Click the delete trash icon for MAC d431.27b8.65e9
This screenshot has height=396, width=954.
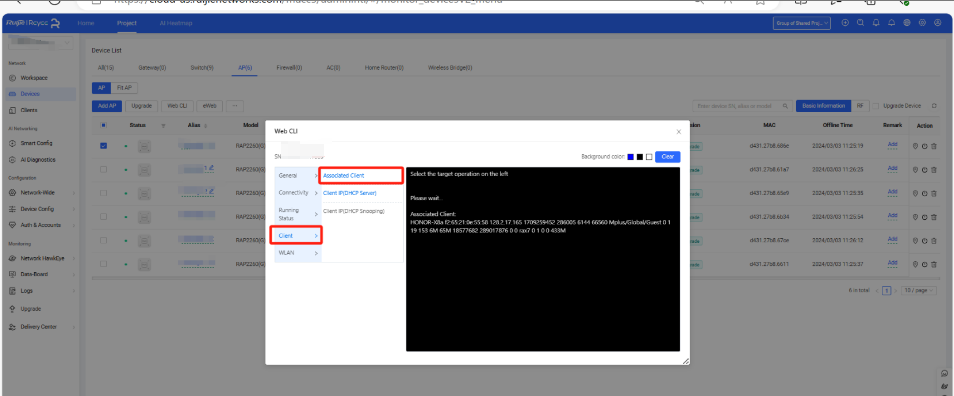pyautogui.click(x=934, y=193)
